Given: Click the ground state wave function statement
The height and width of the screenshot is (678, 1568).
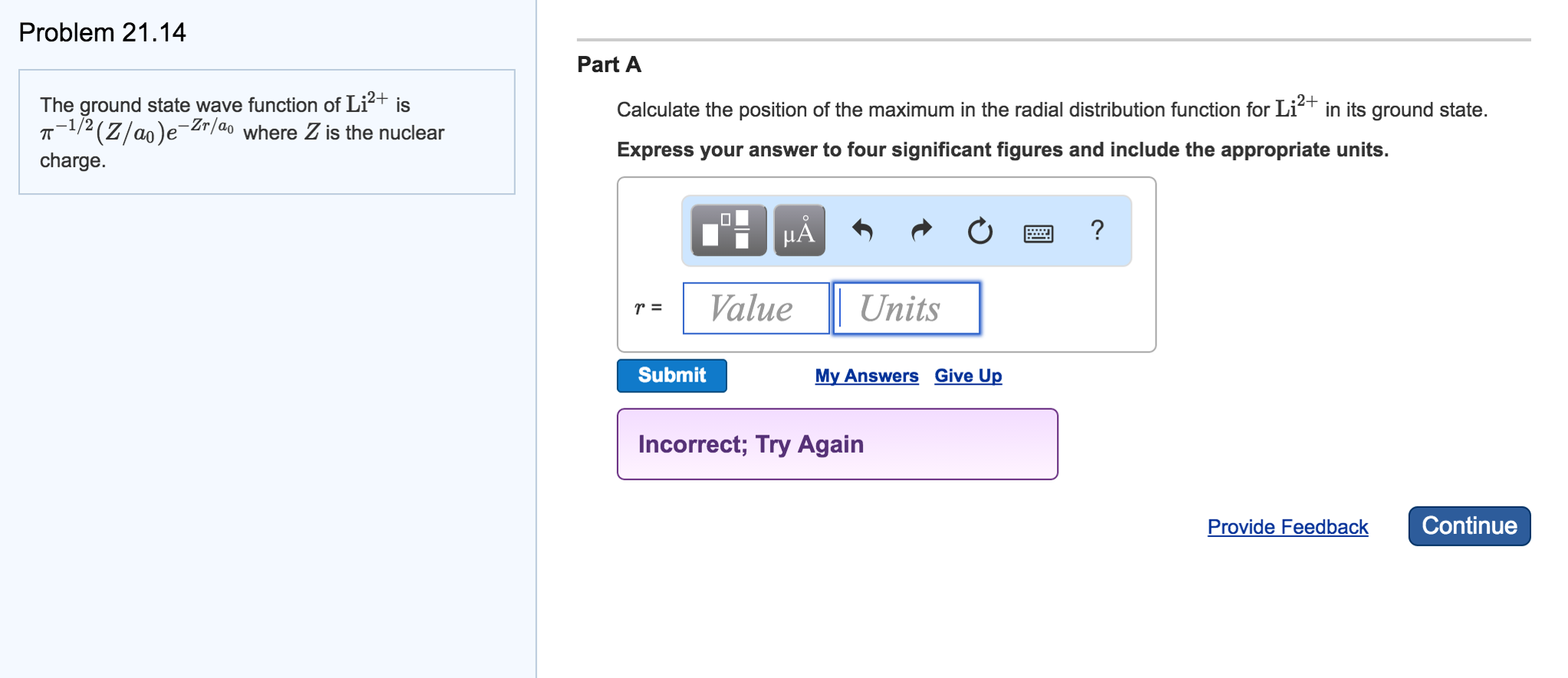Looking at the screenshot, I should (242, 132).
